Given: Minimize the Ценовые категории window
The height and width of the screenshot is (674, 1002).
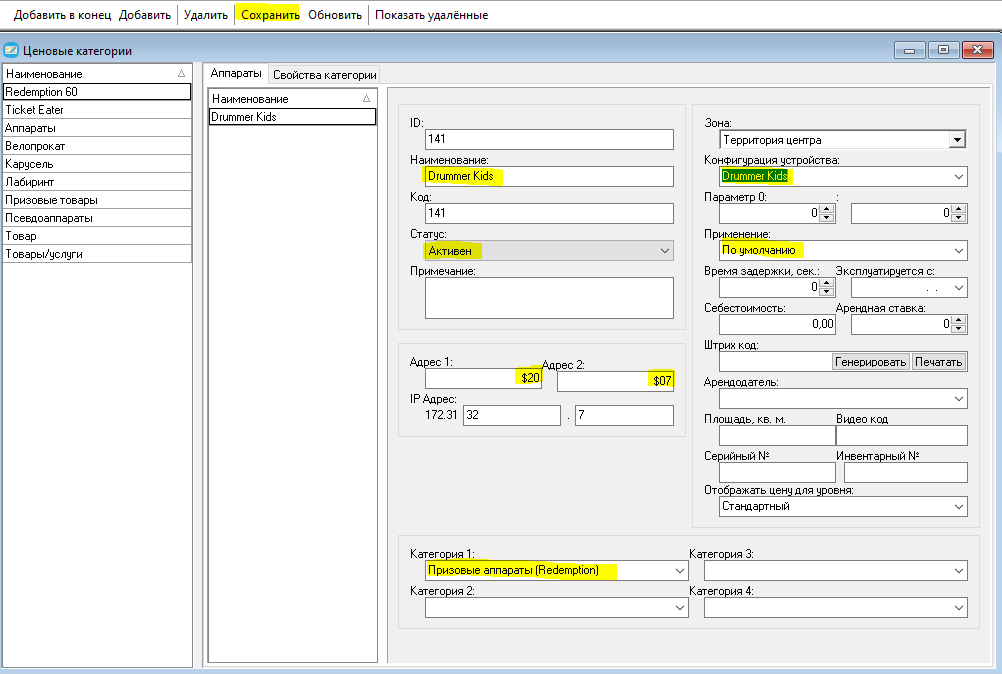Looking at the screenshot, I should click(910, 50).
